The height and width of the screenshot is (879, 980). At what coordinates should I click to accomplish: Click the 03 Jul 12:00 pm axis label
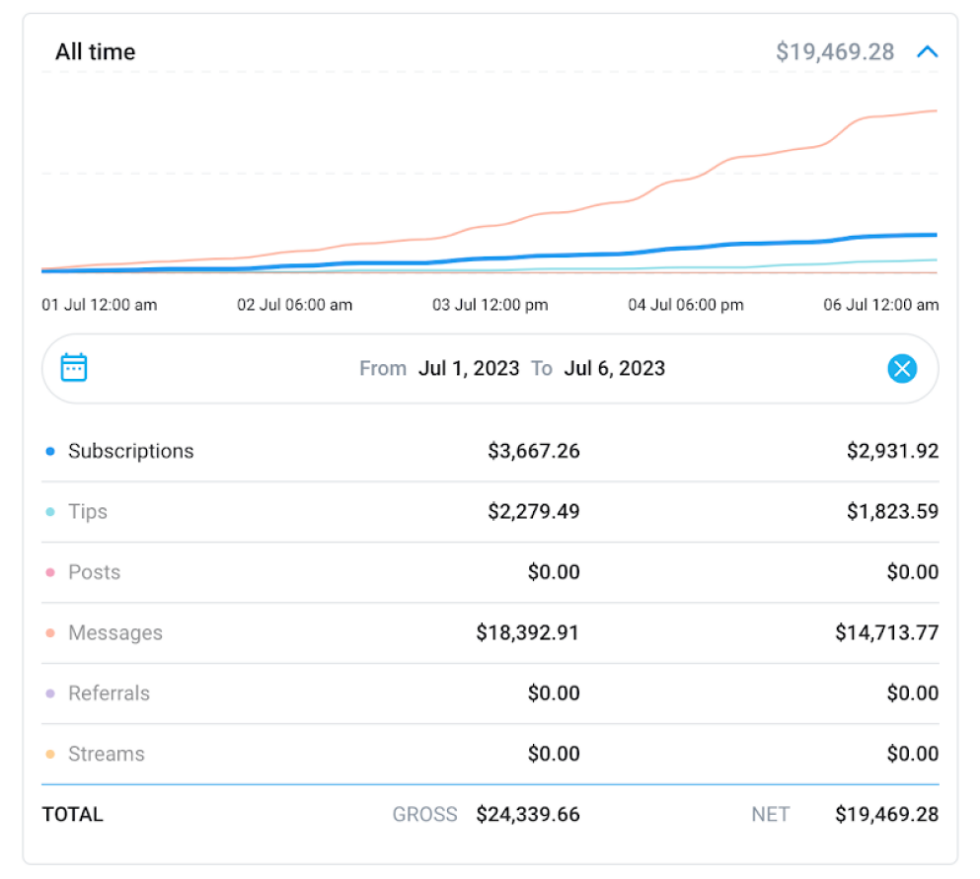tap(490, 305)
